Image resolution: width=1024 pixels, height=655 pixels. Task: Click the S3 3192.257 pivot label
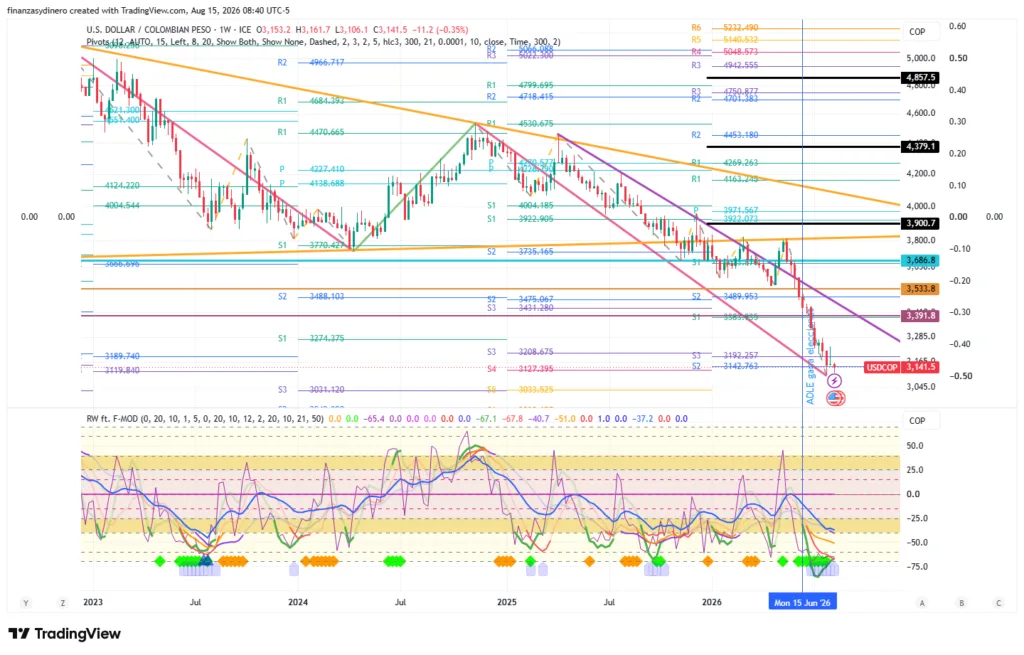[725, 356]
